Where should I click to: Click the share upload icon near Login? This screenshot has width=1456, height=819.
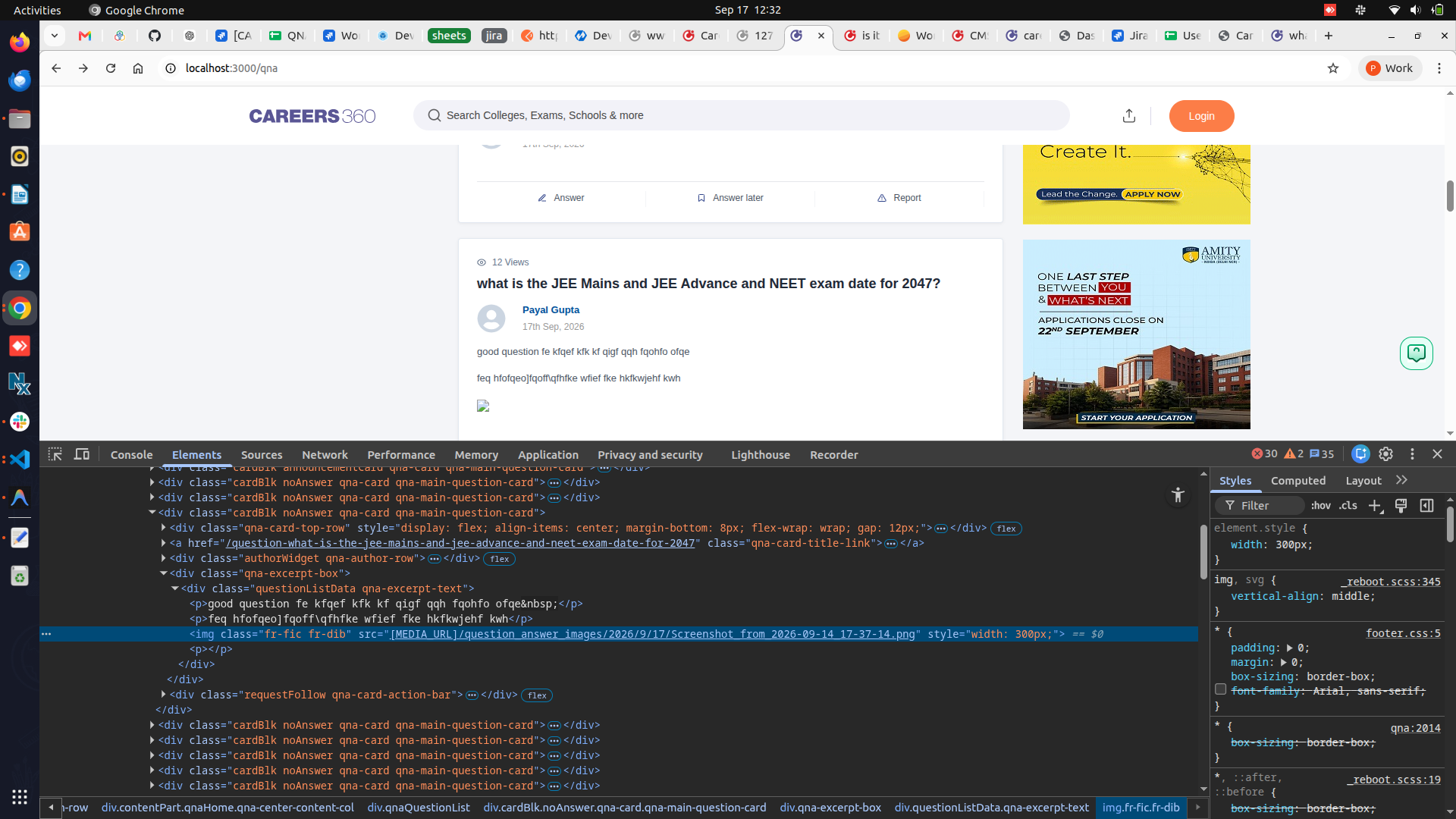[1129, 115]
